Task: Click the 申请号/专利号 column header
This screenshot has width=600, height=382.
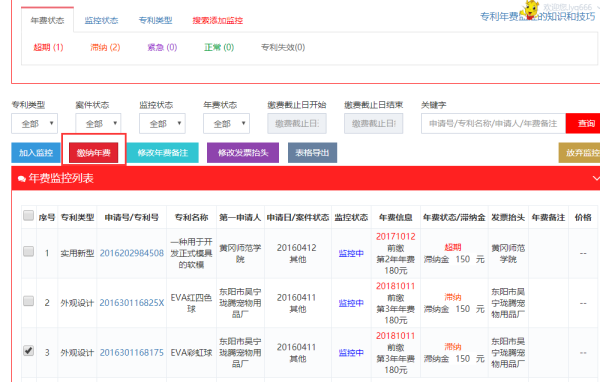Action: point(132,217)
